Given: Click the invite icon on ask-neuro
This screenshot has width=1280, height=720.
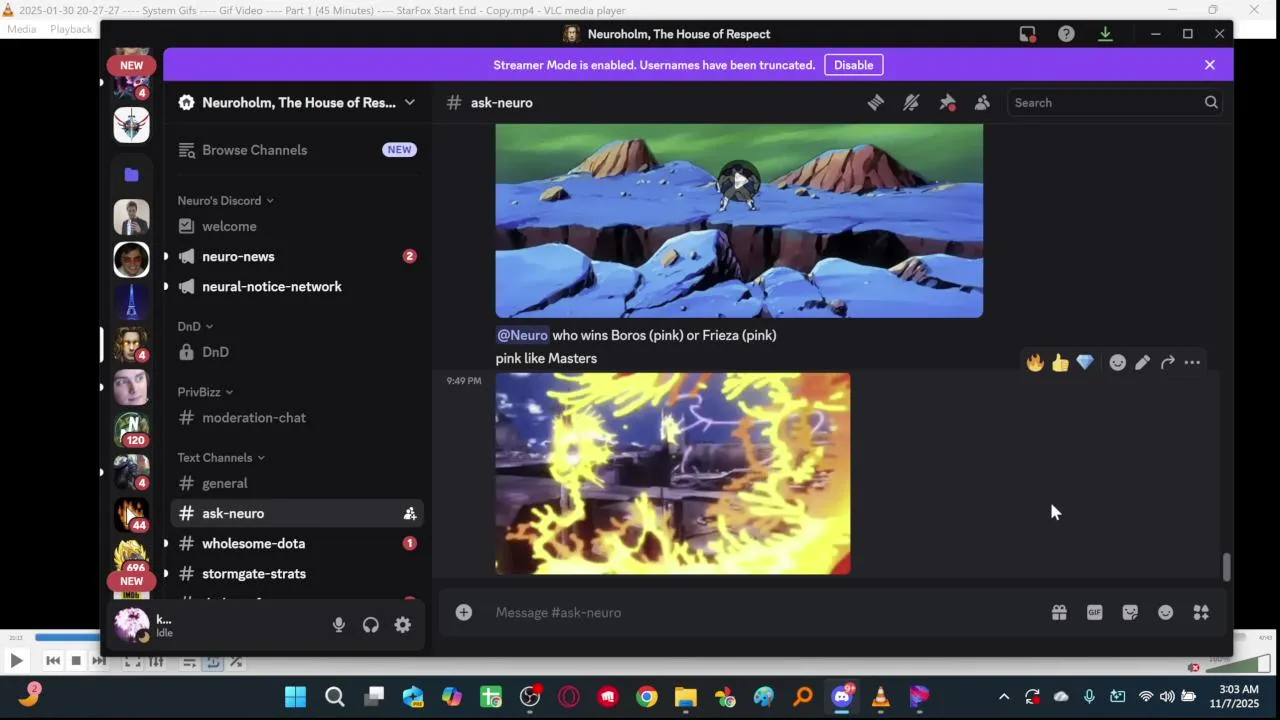Looking at the screenshot, I should pyautogui.click(x=410, y=513).
